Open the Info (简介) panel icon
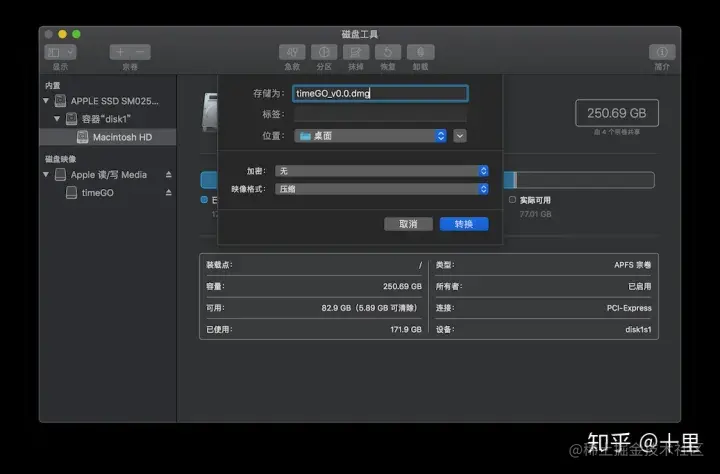720x474 pixels. click(x=662, y=52)
